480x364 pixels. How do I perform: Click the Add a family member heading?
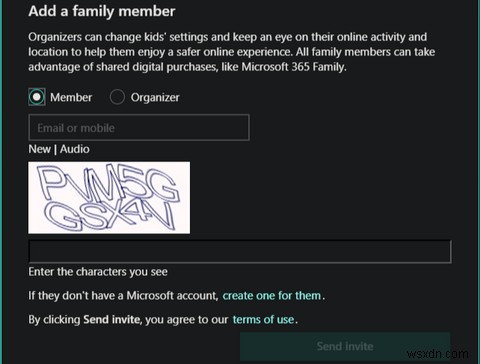click(x=102, y=11)
